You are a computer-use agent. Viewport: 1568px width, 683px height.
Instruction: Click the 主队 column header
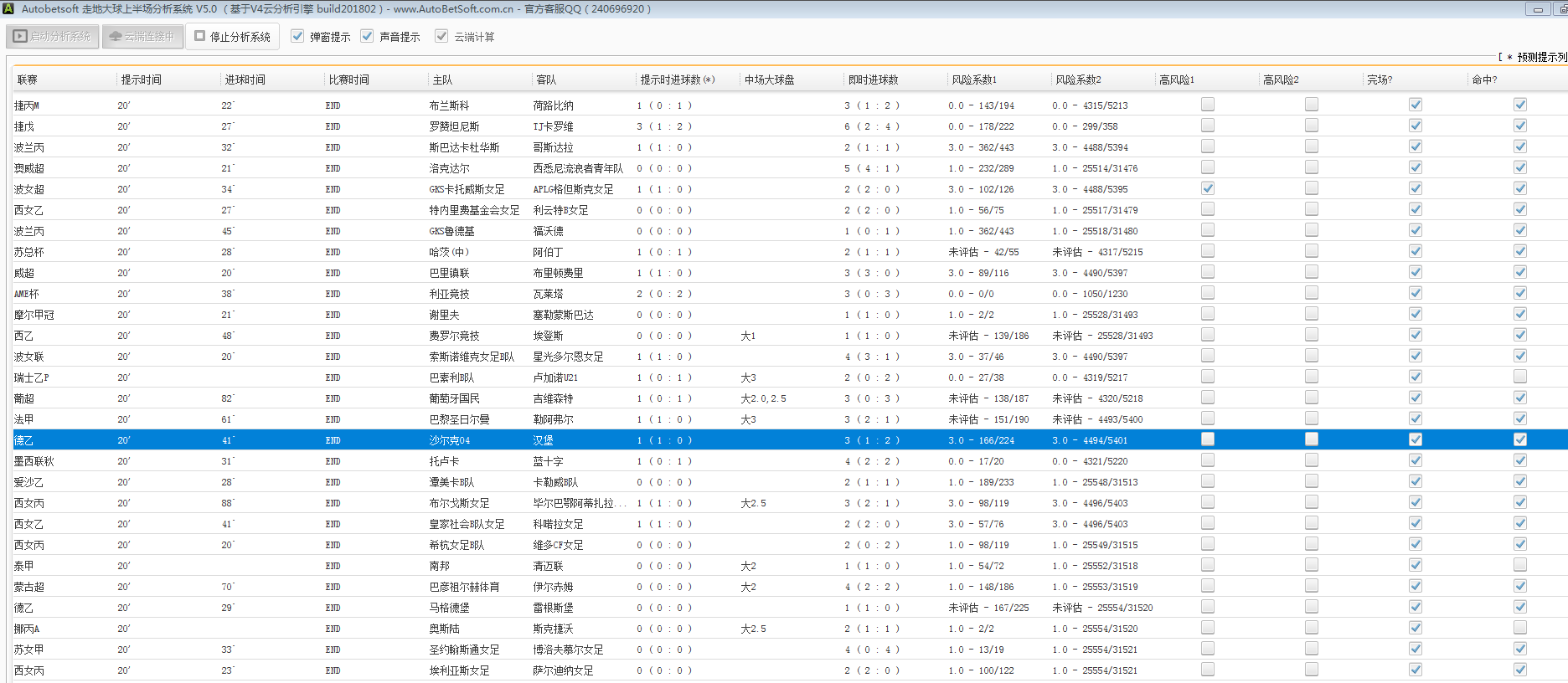(442, 80)
